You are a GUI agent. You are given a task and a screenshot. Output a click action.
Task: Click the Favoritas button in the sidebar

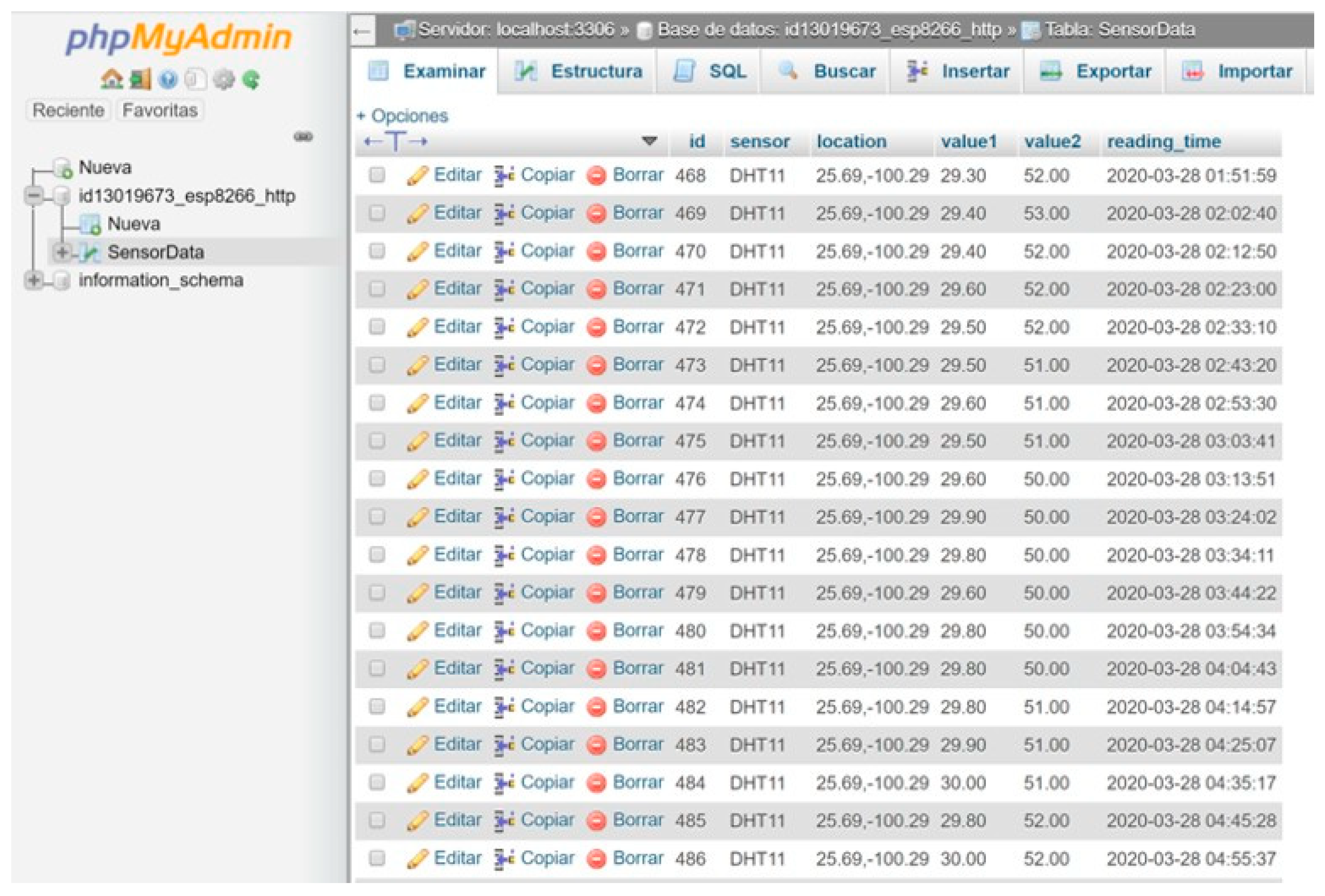tap(160, 110)
